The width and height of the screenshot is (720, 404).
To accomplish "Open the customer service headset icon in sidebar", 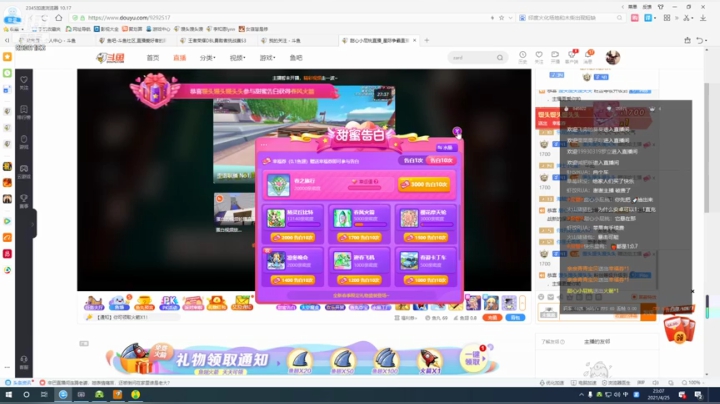I will point(24,362).
